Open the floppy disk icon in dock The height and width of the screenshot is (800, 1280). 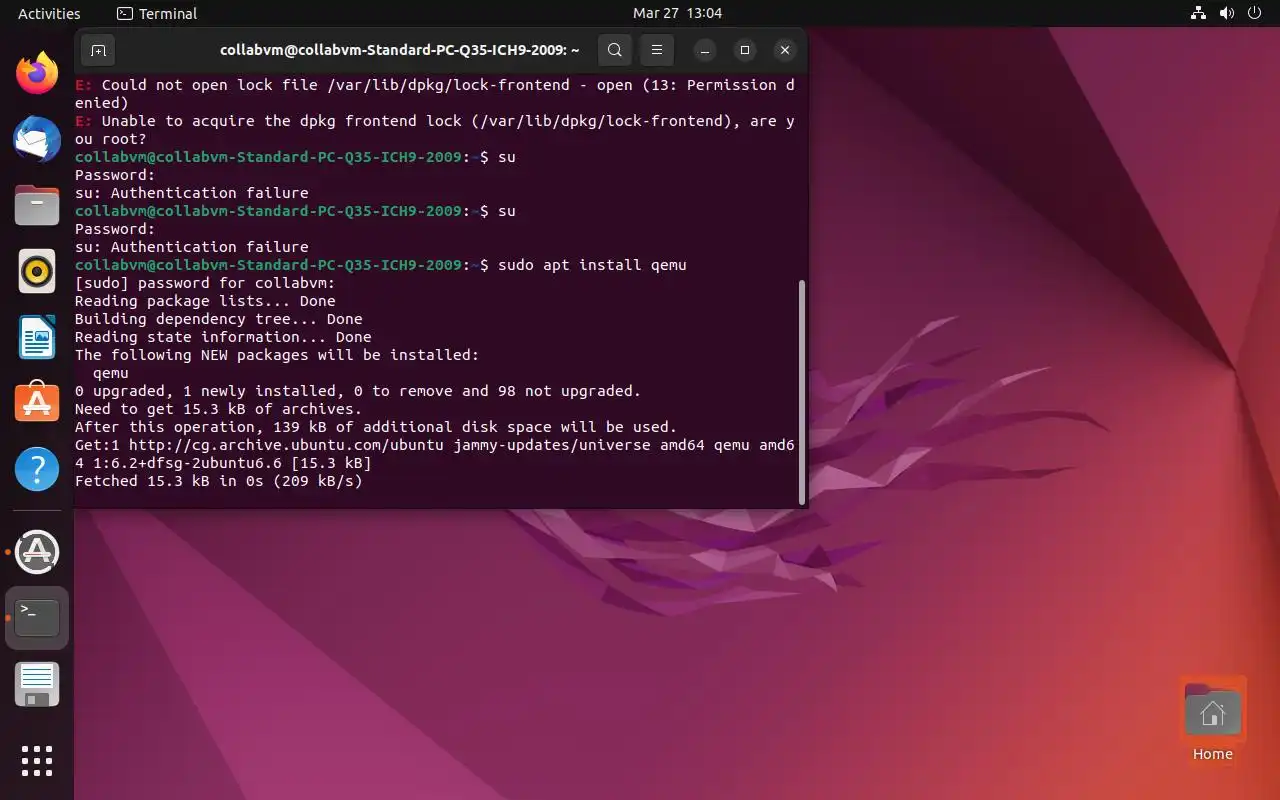click(x=37, y=684)
